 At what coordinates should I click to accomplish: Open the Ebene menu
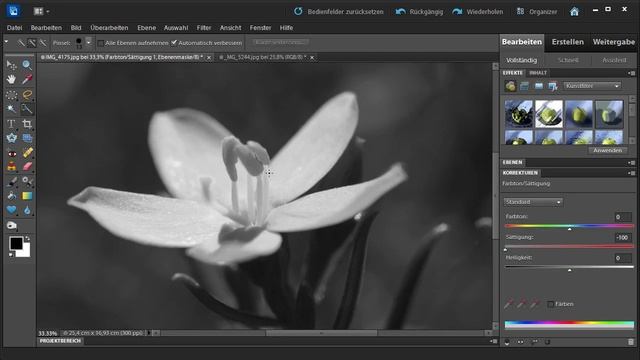147,28
